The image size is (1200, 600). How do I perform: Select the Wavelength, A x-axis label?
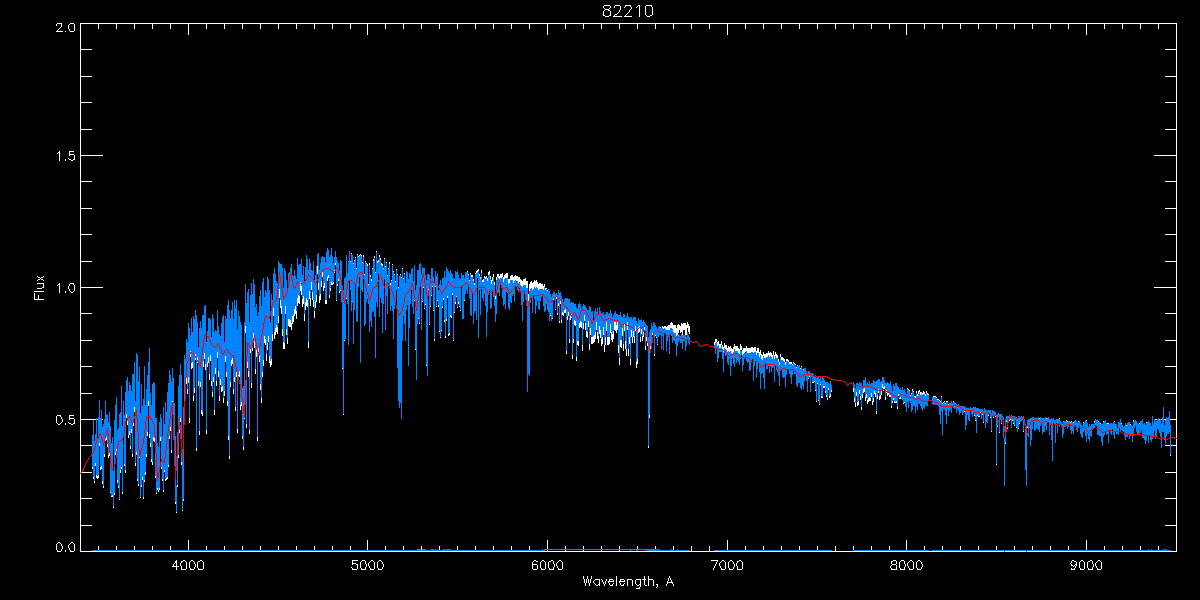(628, 581)
